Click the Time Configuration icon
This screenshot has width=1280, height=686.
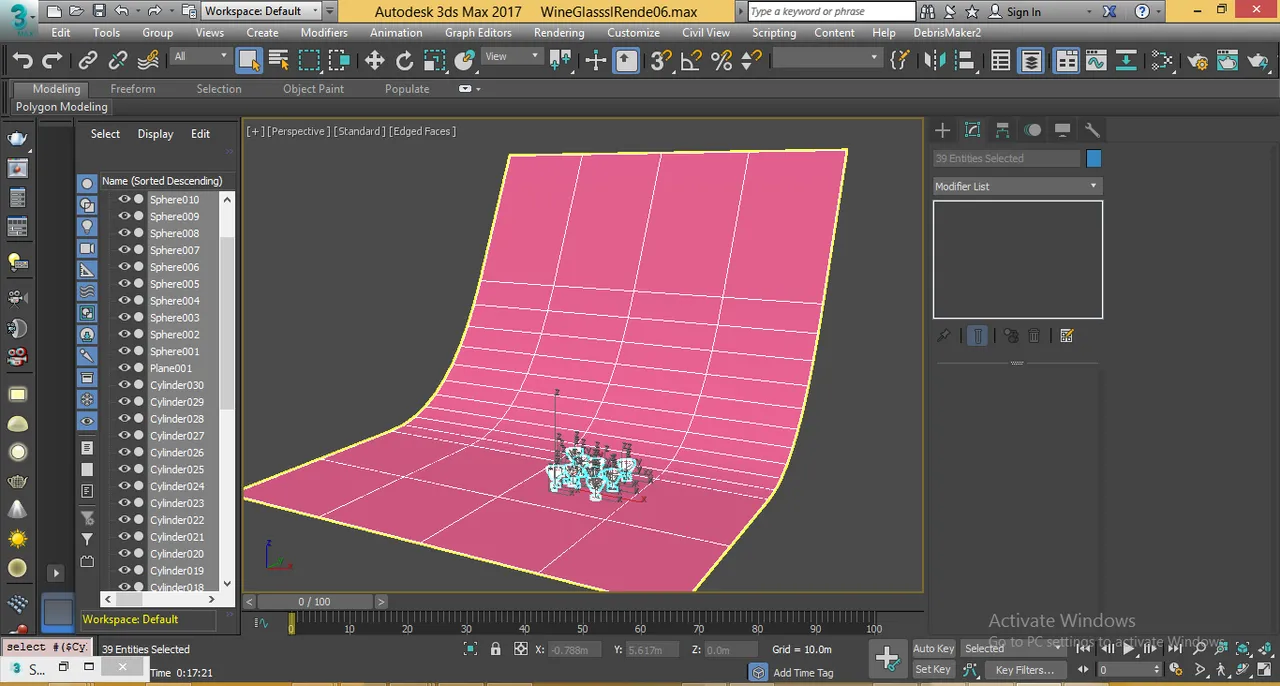[x=1177, y=669]
